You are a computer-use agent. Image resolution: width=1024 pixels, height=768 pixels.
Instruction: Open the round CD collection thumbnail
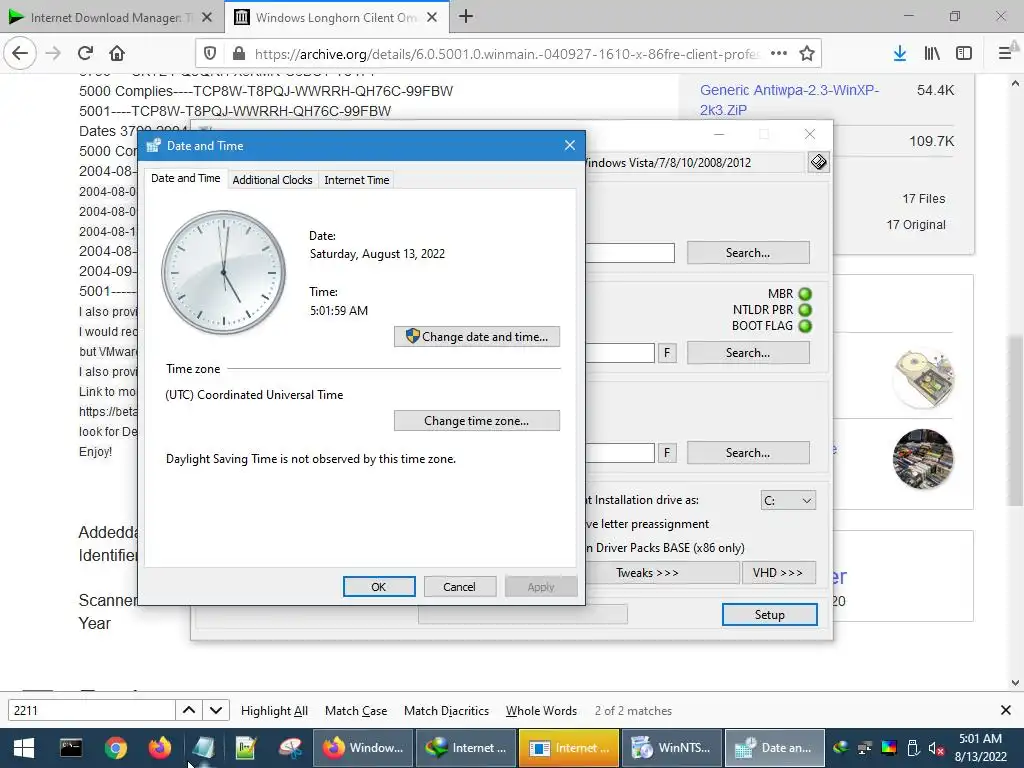pos(922,459)
